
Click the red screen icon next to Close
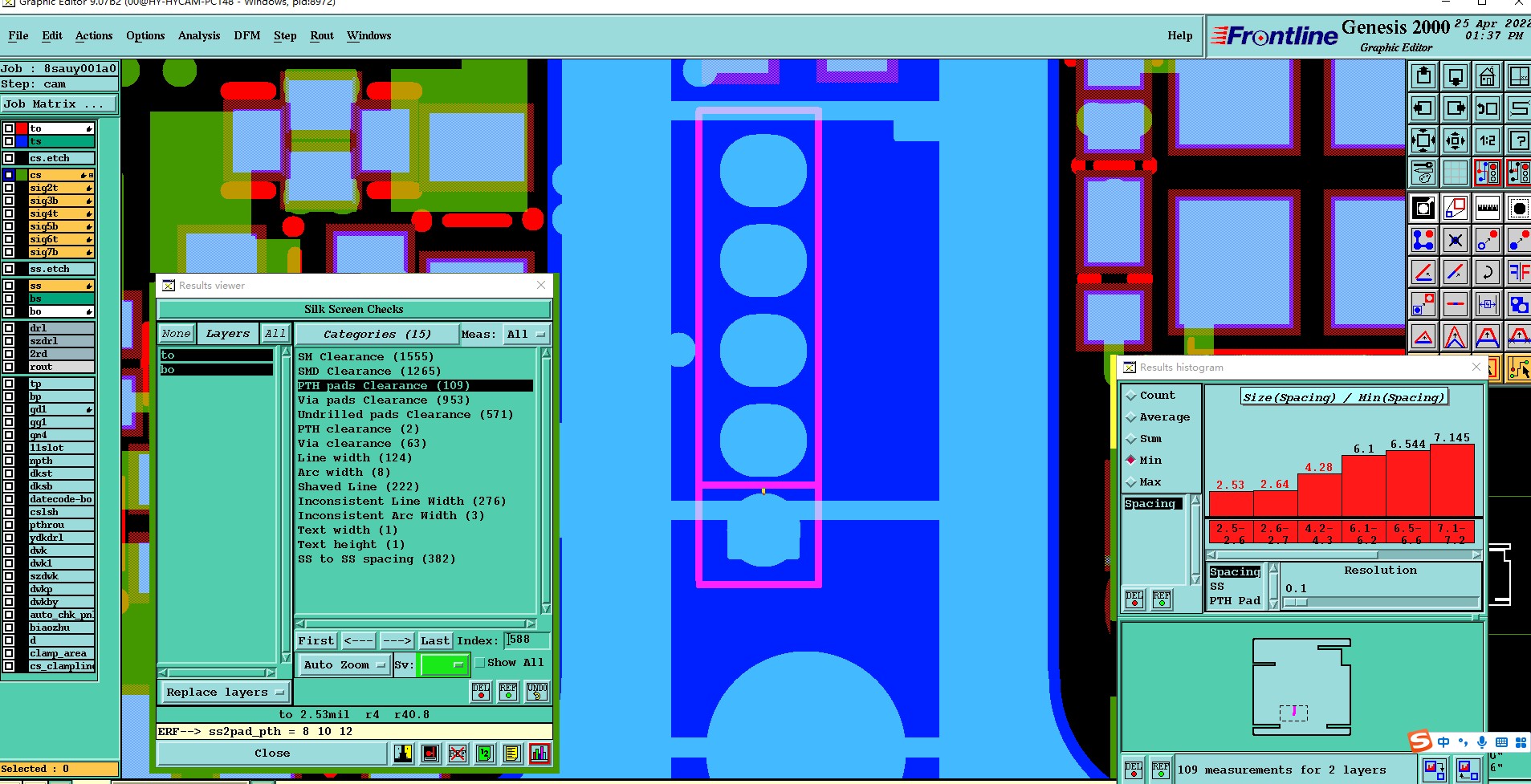coord(430,754)
